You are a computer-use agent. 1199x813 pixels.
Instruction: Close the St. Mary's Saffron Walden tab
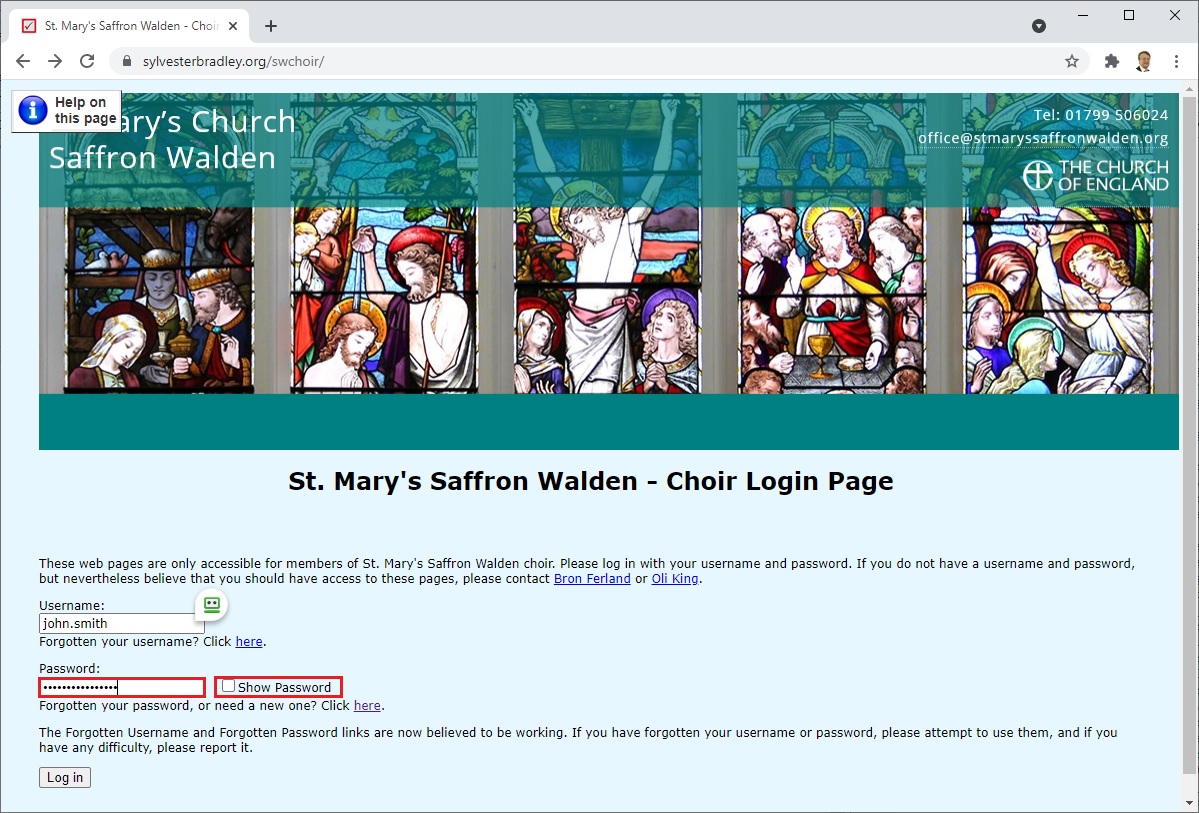click(x=233, y=26)
